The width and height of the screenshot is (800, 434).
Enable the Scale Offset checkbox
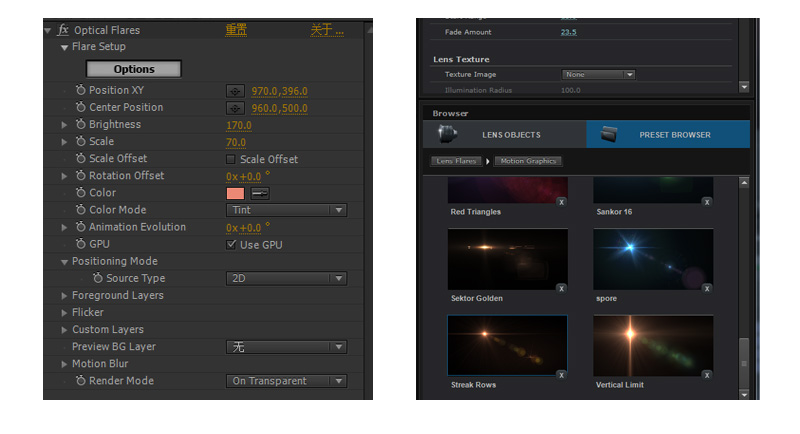tap(231, 160)
